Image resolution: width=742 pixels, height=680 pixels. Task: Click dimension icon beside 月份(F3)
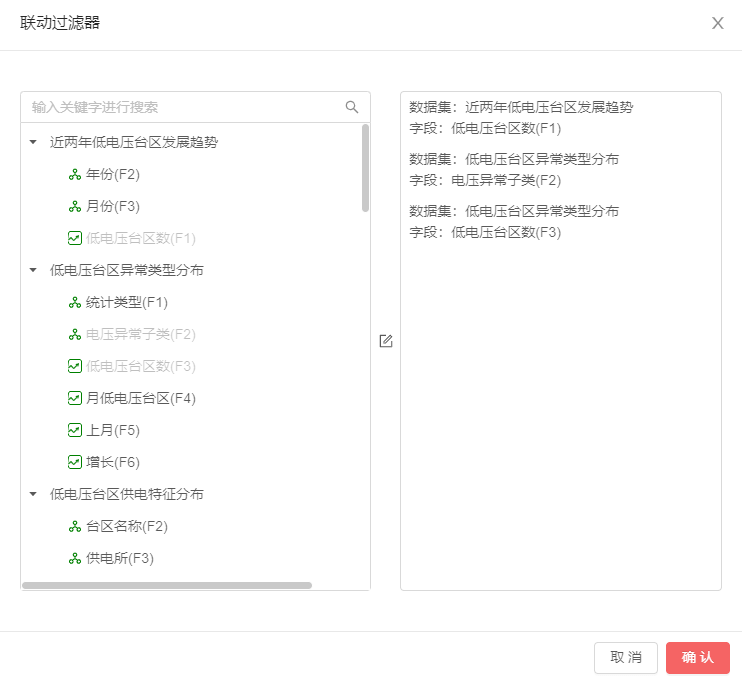coord(74,207)
